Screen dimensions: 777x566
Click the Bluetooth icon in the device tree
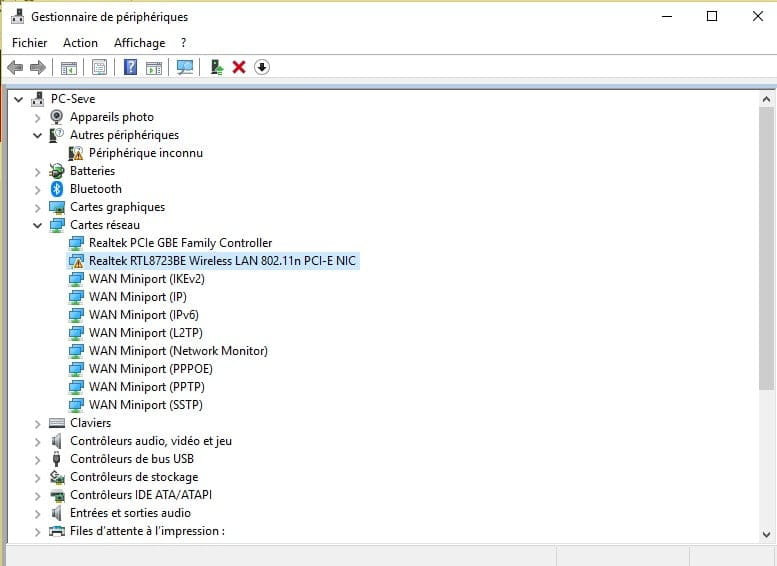pos(58,189)
